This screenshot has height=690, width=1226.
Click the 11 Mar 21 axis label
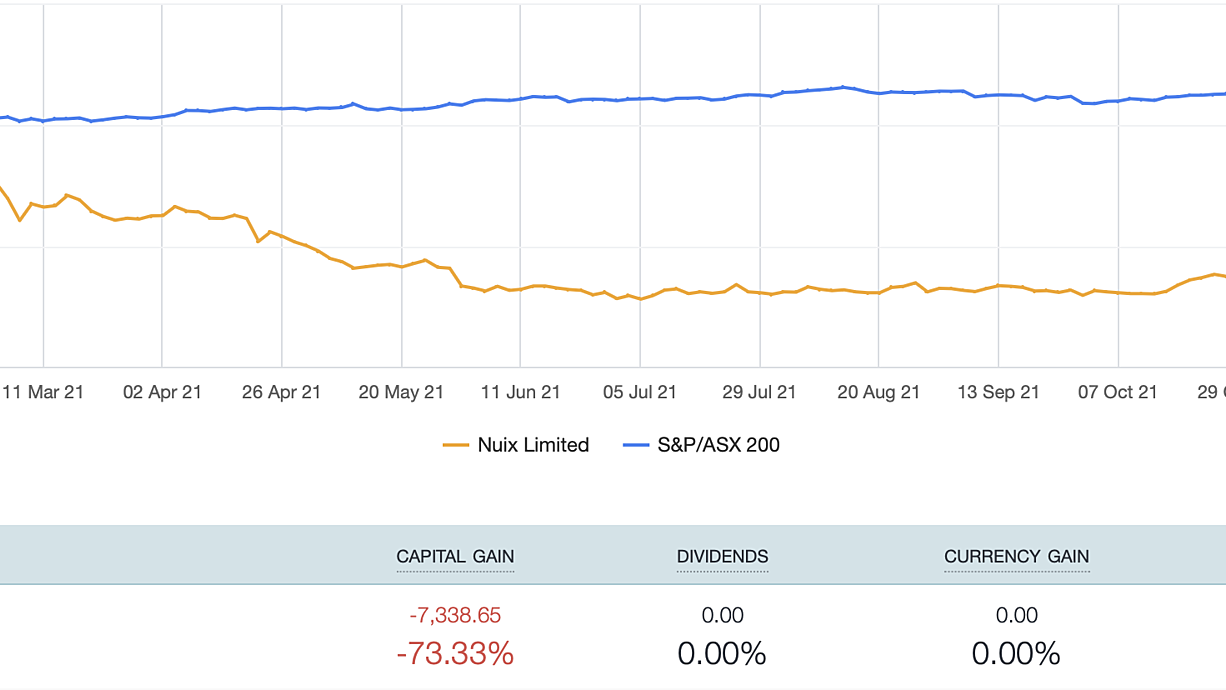[43, 392]
